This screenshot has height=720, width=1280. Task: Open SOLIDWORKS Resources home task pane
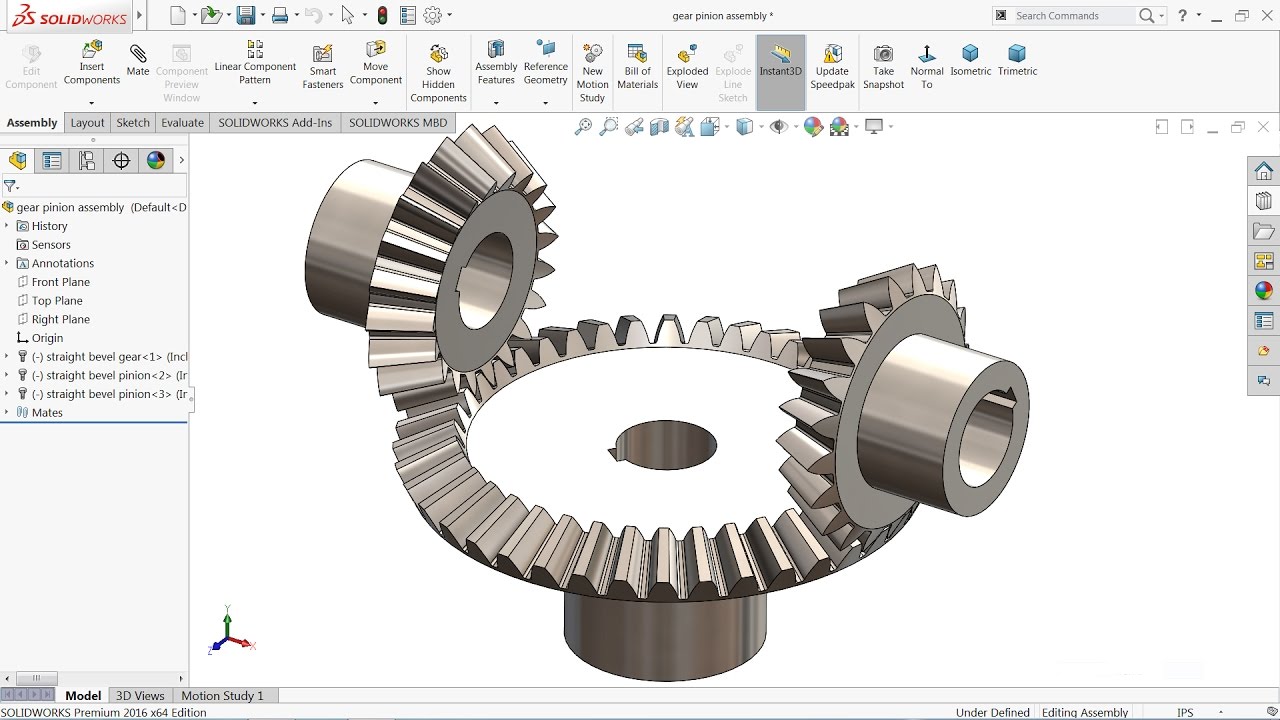click(1264, 171)
